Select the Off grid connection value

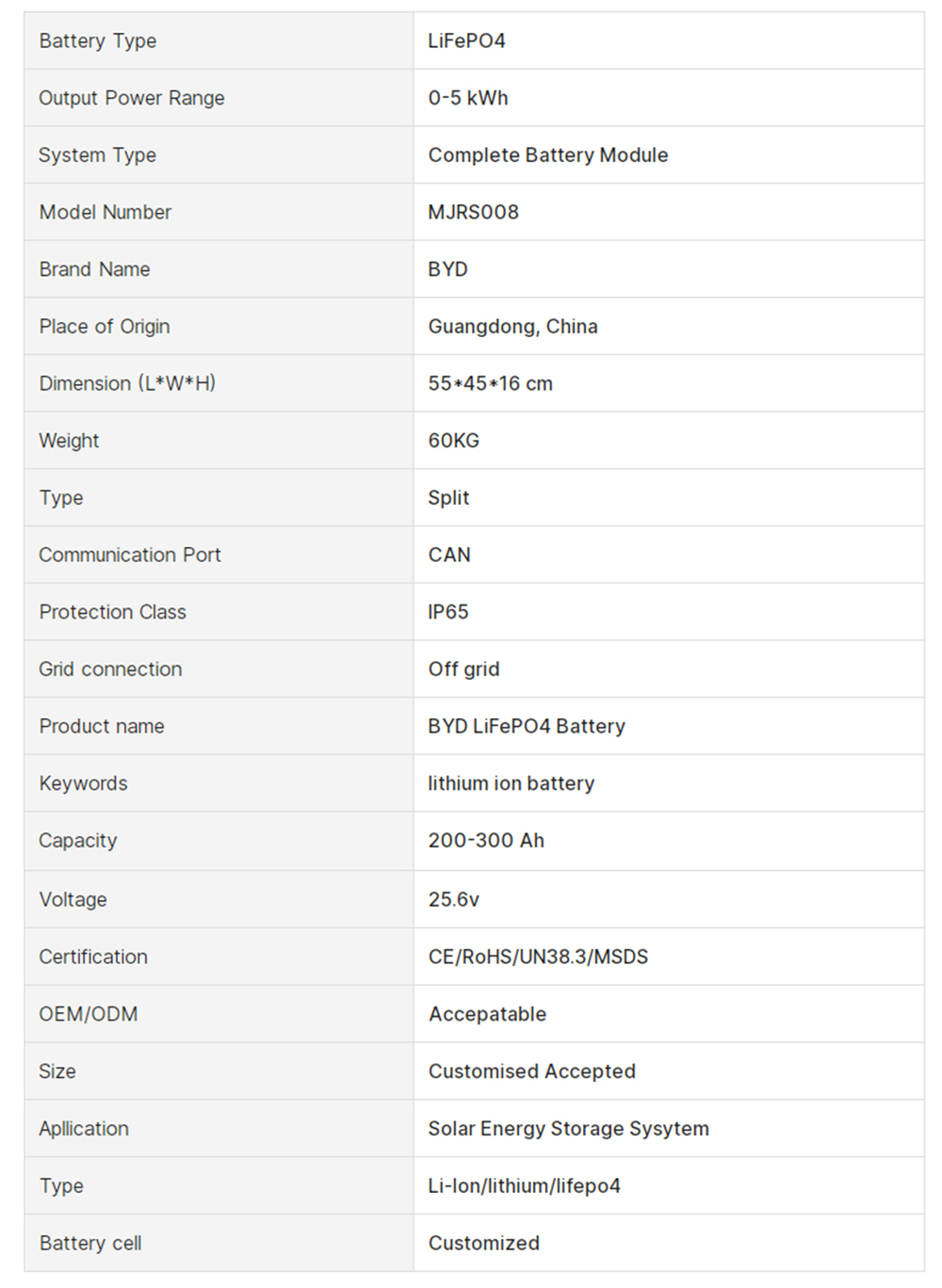pyautogui.click(x=463, y=669)
